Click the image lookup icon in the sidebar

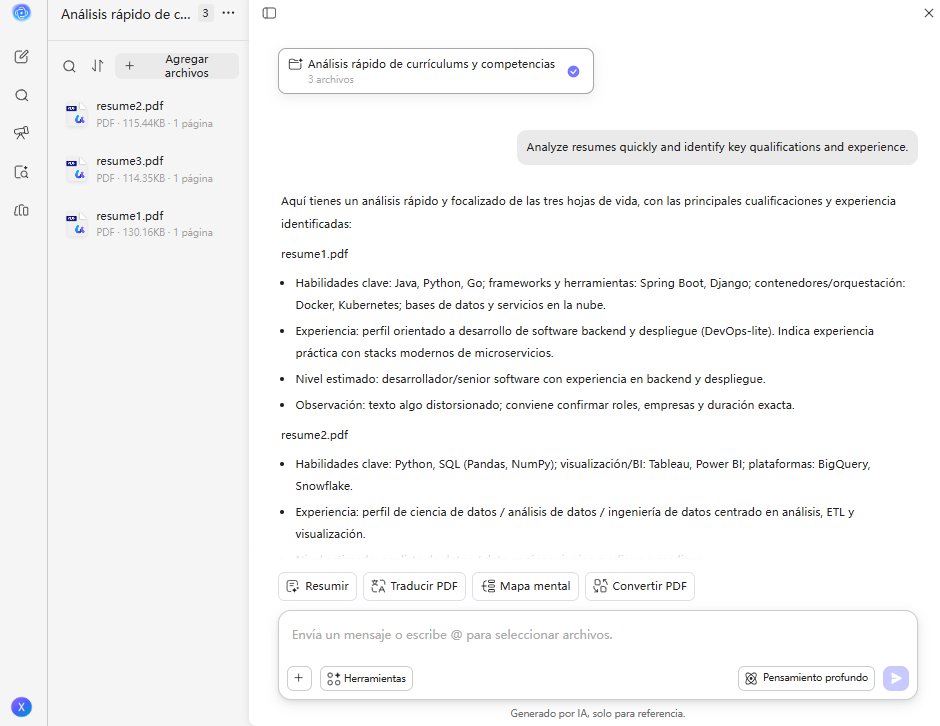point(21,172)
